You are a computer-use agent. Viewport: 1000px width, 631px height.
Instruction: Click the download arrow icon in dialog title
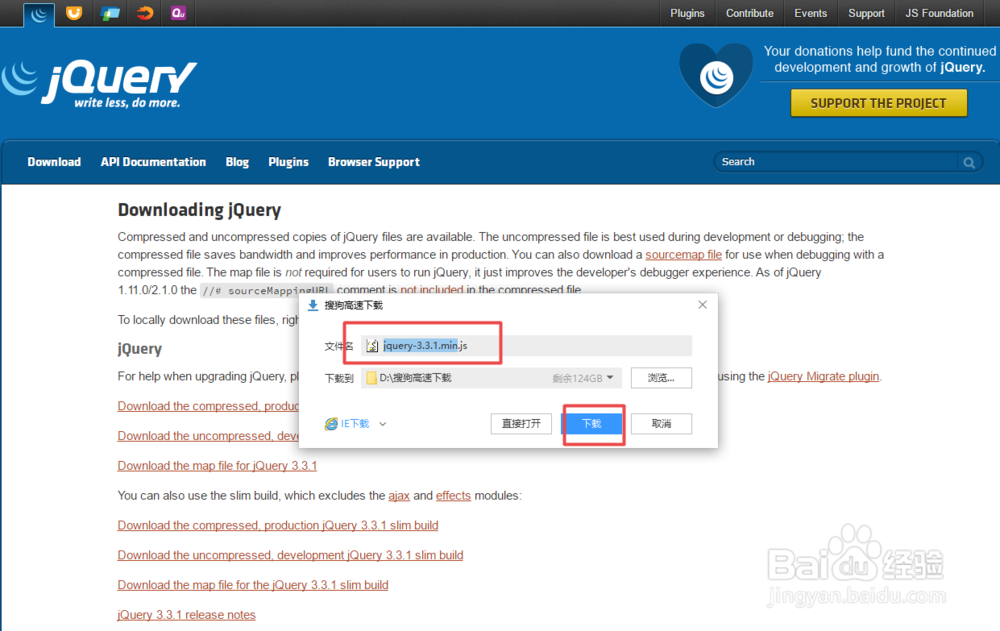point(312,305)
